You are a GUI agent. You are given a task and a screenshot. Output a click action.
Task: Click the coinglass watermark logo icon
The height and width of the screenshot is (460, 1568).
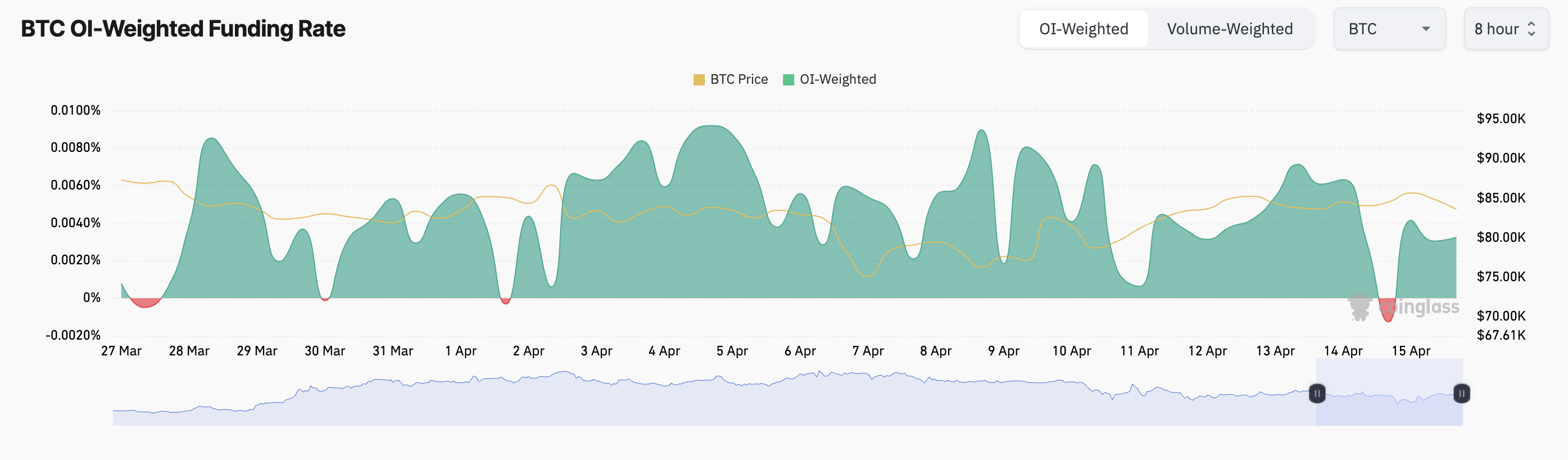point(1359,306)
